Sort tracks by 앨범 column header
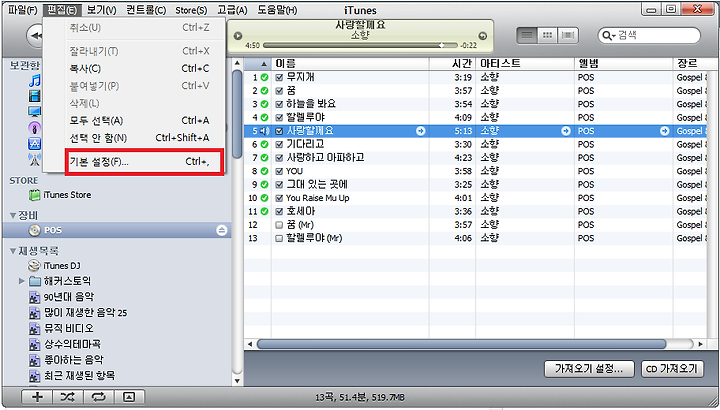The height and width of the screenshot is (410, 720). (x=624, y=64)
